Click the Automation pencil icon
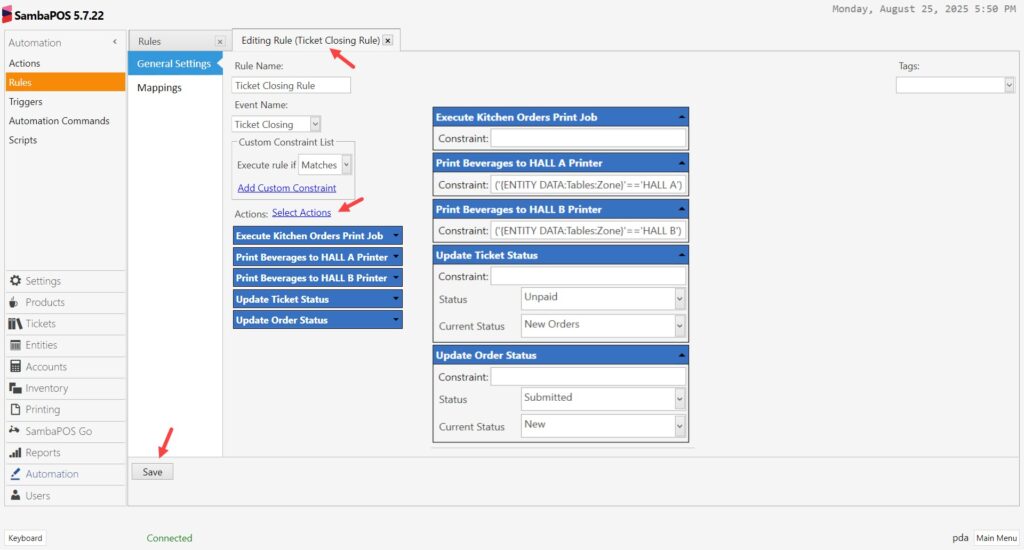The image size is (1024, 550). pyautogui.click(x=15, y=474)
